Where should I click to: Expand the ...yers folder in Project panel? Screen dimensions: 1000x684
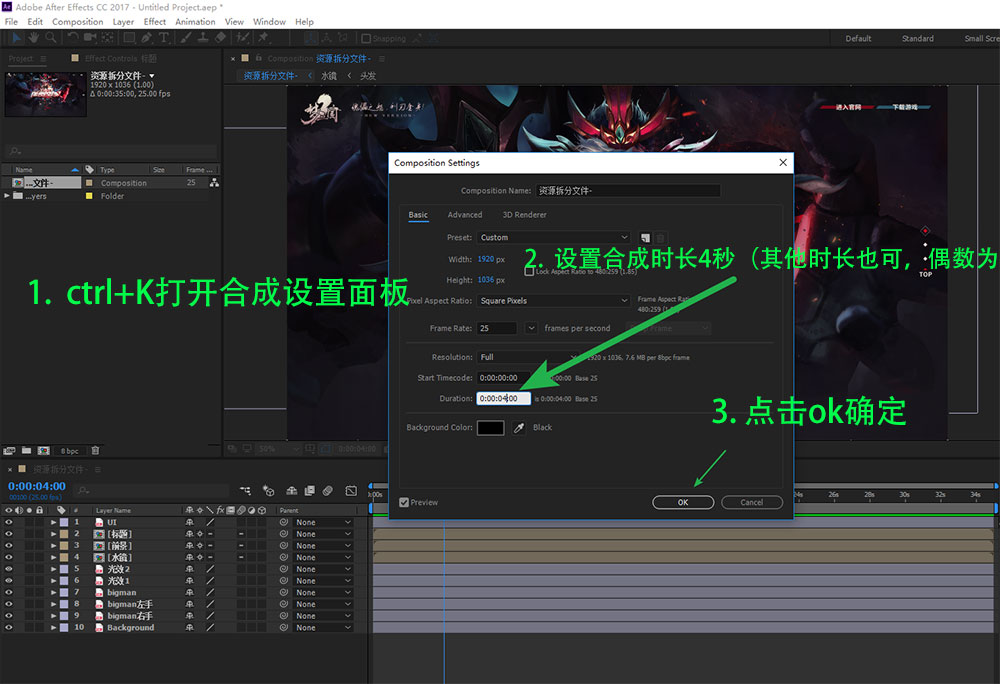(7, 196)
